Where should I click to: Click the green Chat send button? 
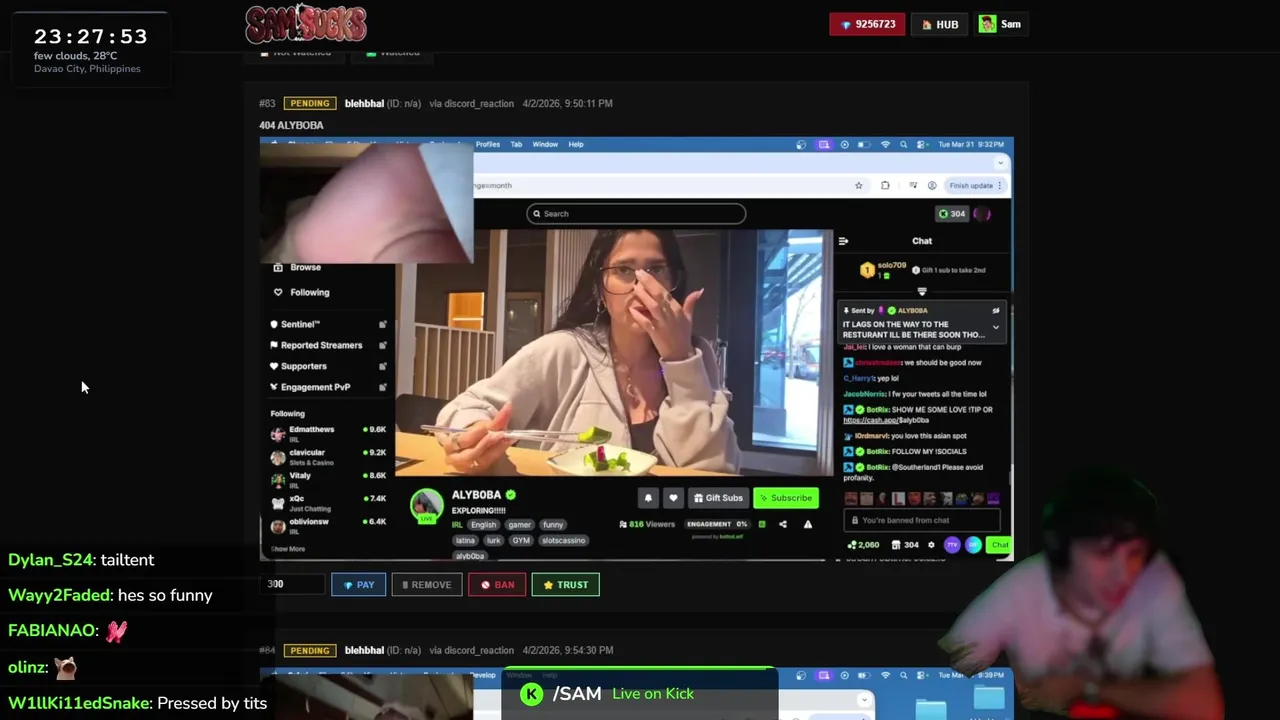tap(999, 545)
